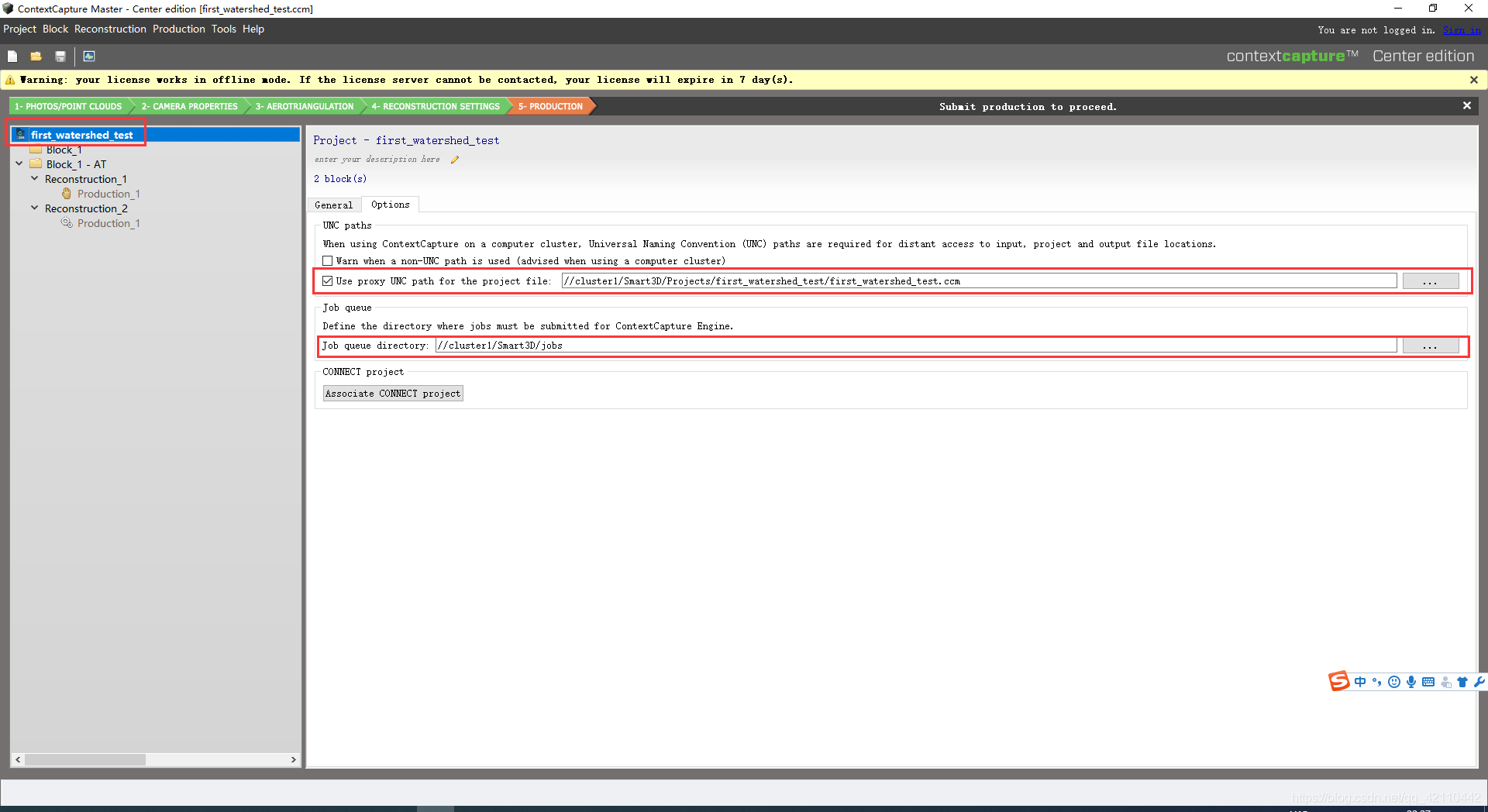Open the Project menu
Image resolution: width=1488 pixels, height=812 pixels.
tap(19, 29)
